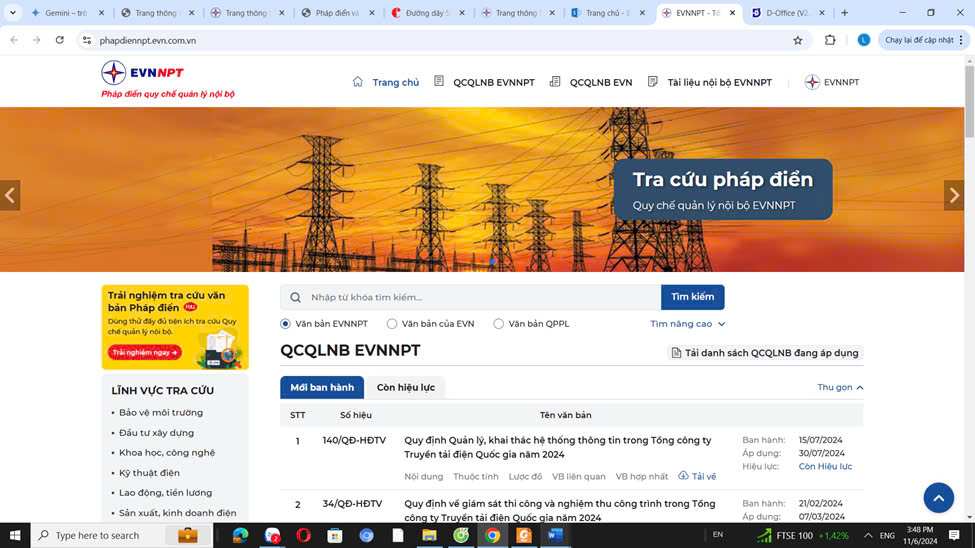Image resolution: width=975 pixels, height=548 pixels.
Task: Click Lược đồ under document 140/QĐ-HĐTV
Action: 525,476
